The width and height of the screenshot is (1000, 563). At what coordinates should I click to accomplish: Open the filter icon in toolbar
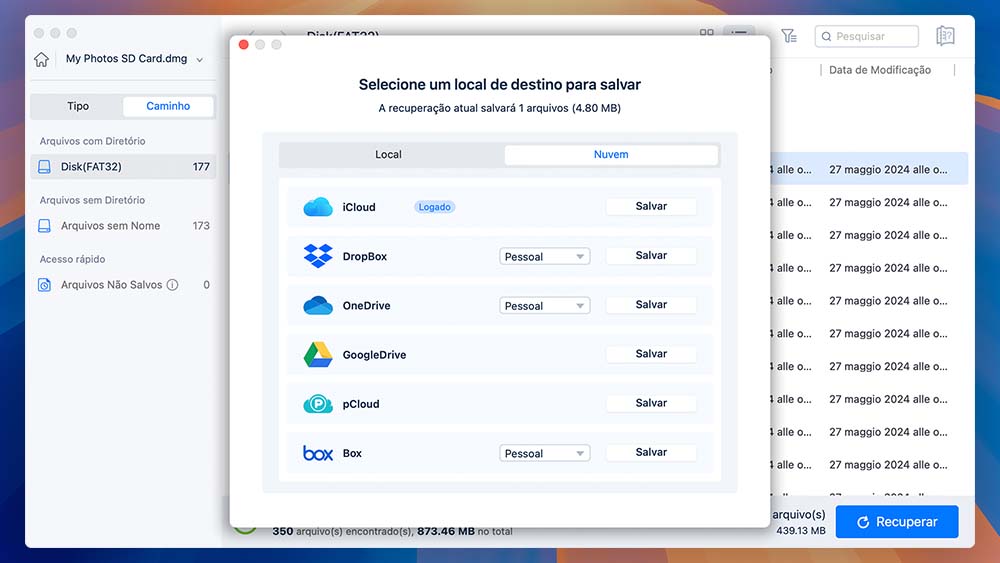point(789,36)
